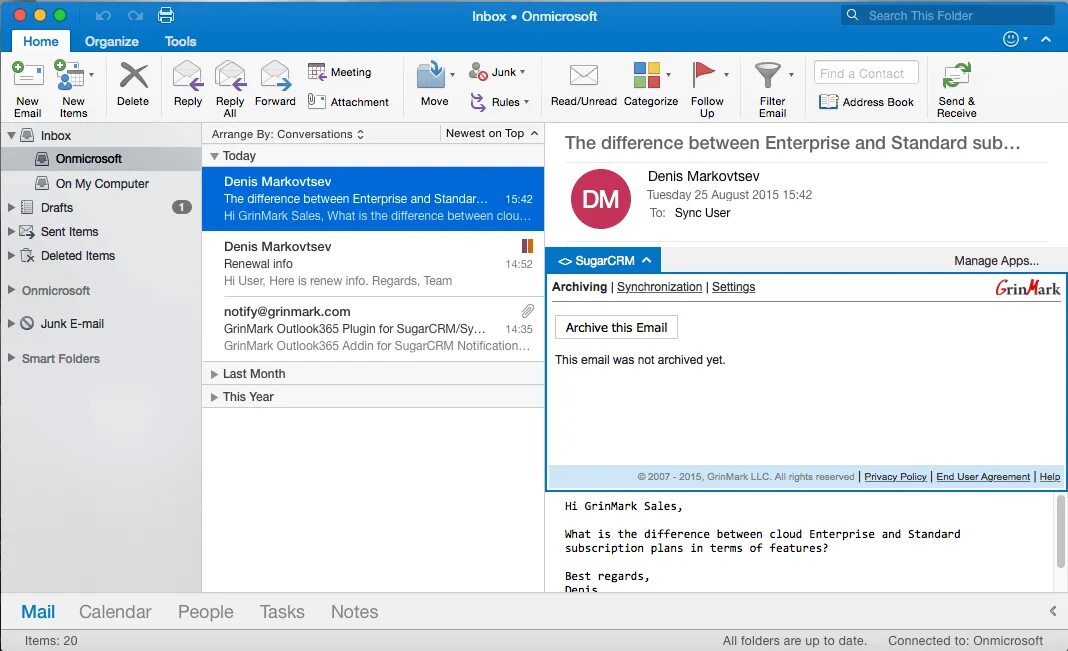Select the Onmicrosoft inbox folder
1068x651 pixels.
click(101, 159)
